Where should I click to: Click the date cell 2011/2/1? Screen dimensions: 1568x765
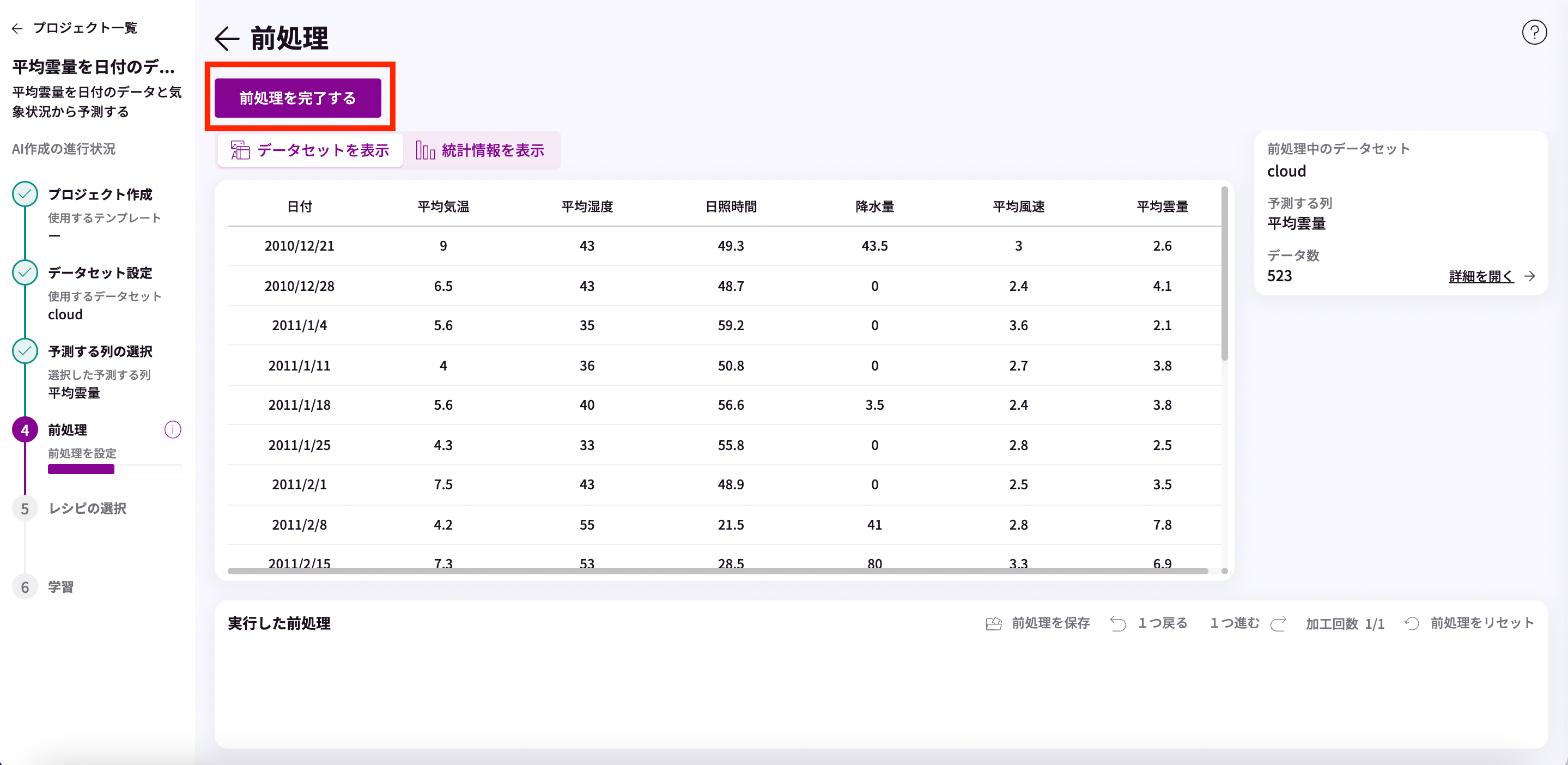(300, 485)
